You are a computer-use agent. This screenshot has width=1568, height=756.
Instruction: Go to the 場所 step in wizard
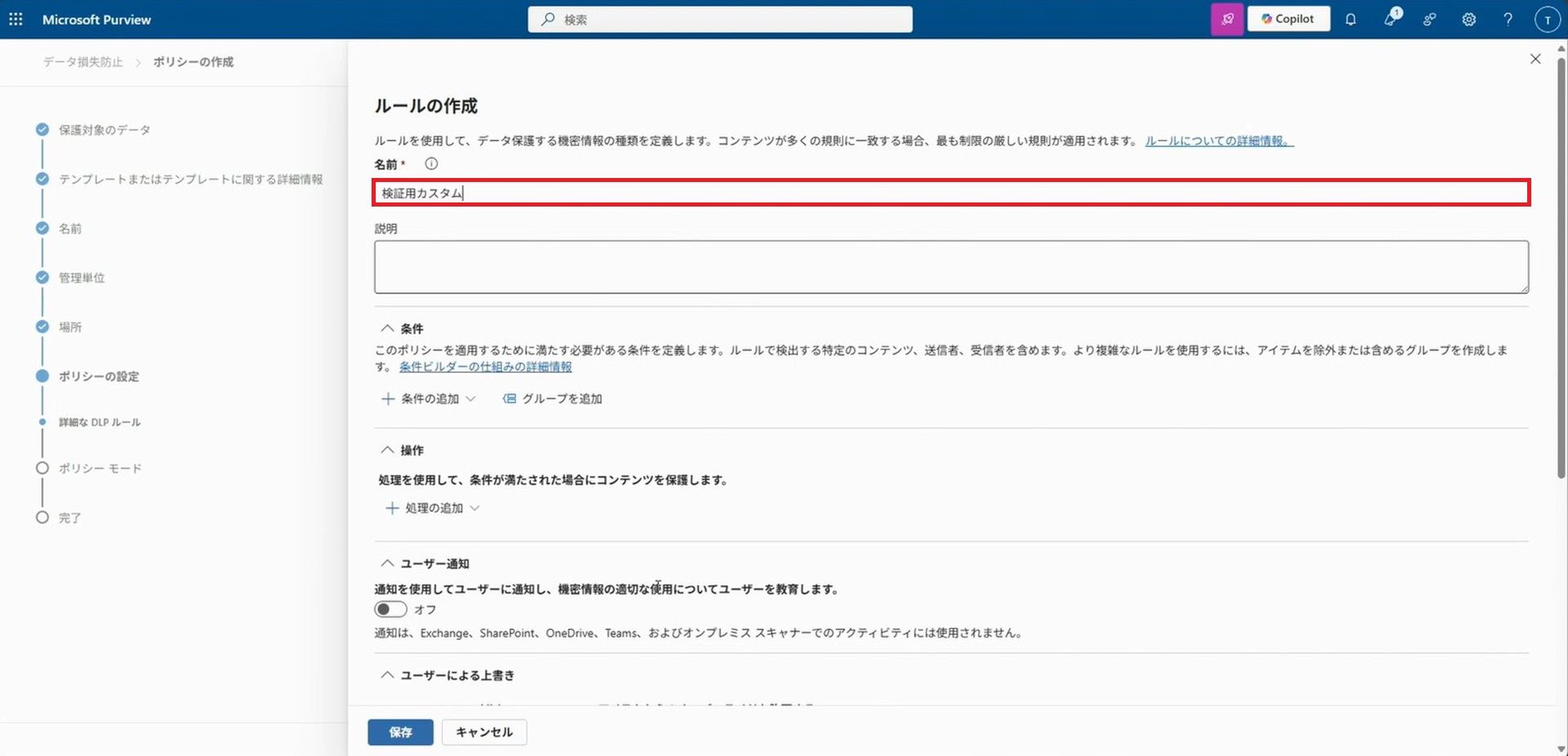[69, 327]
